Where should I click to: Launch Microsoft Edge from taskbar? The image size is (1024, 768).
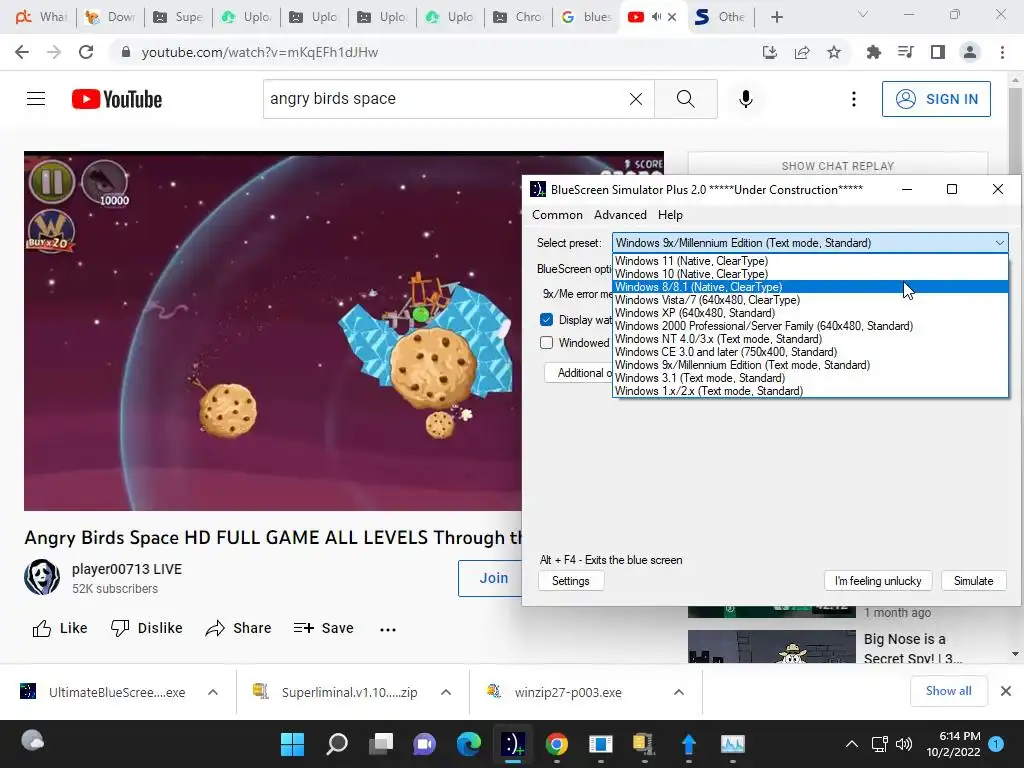click(468, 744)
